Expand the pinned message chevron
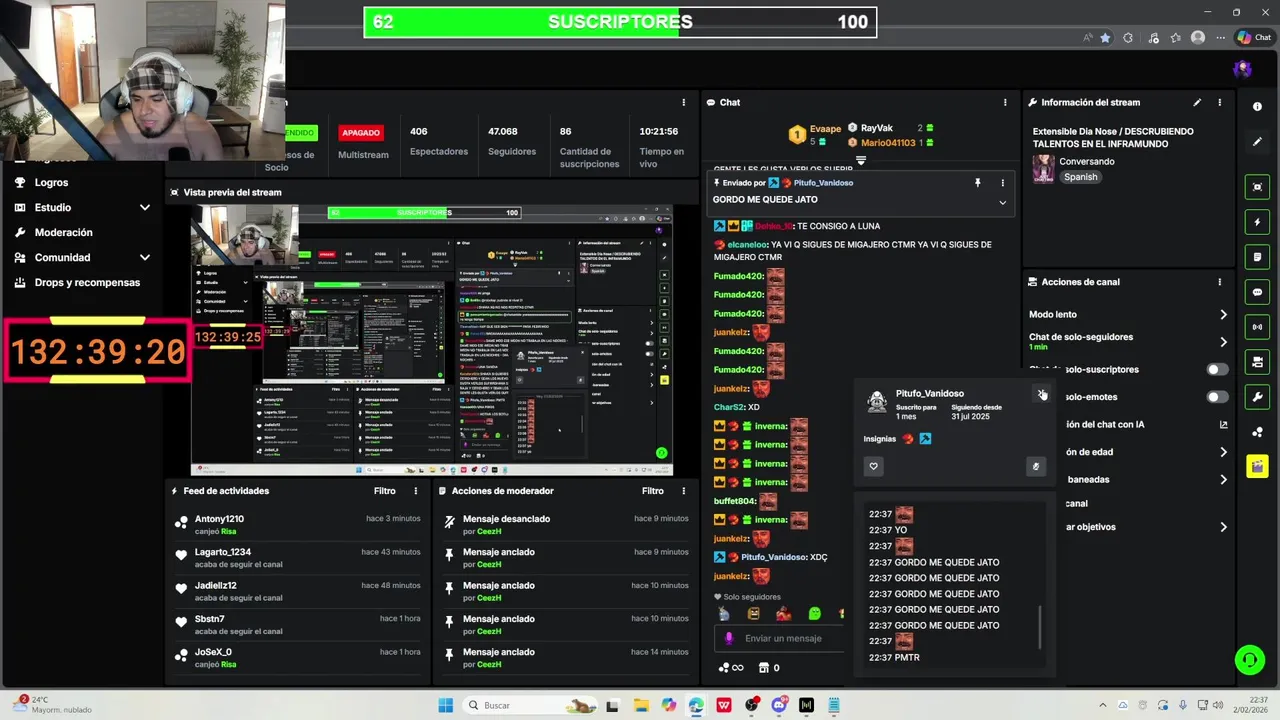Screen dimensions: 1280x720 (x=1002, y=202)
